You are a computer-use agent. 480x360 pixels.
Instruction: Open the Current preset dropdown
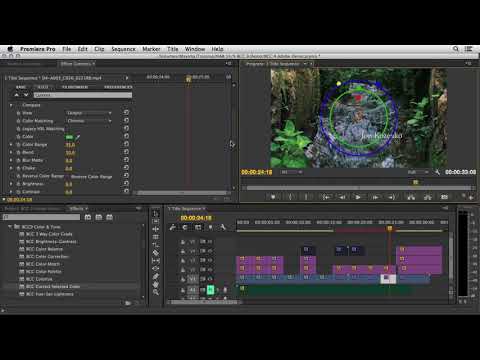(x=83, y=95)
